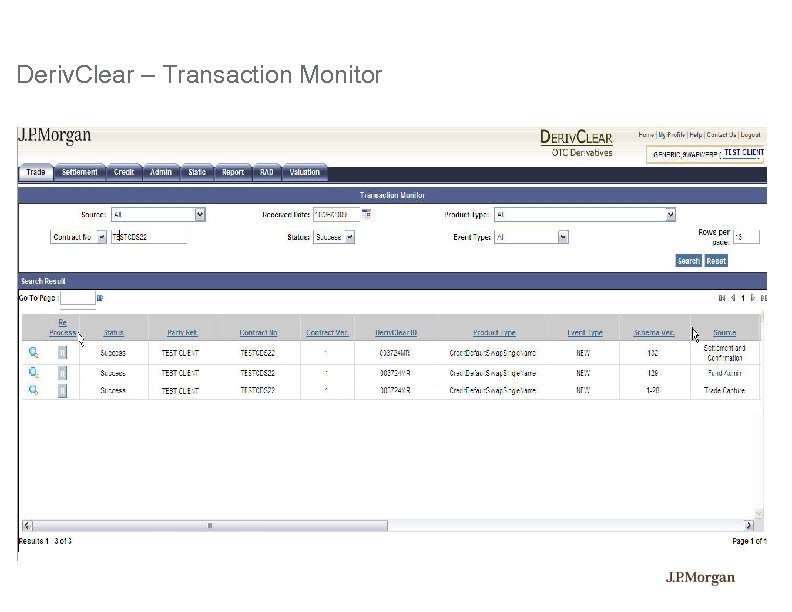Open the Contact Us link
The width and height of the screenshot is (792, 612).
721,135
